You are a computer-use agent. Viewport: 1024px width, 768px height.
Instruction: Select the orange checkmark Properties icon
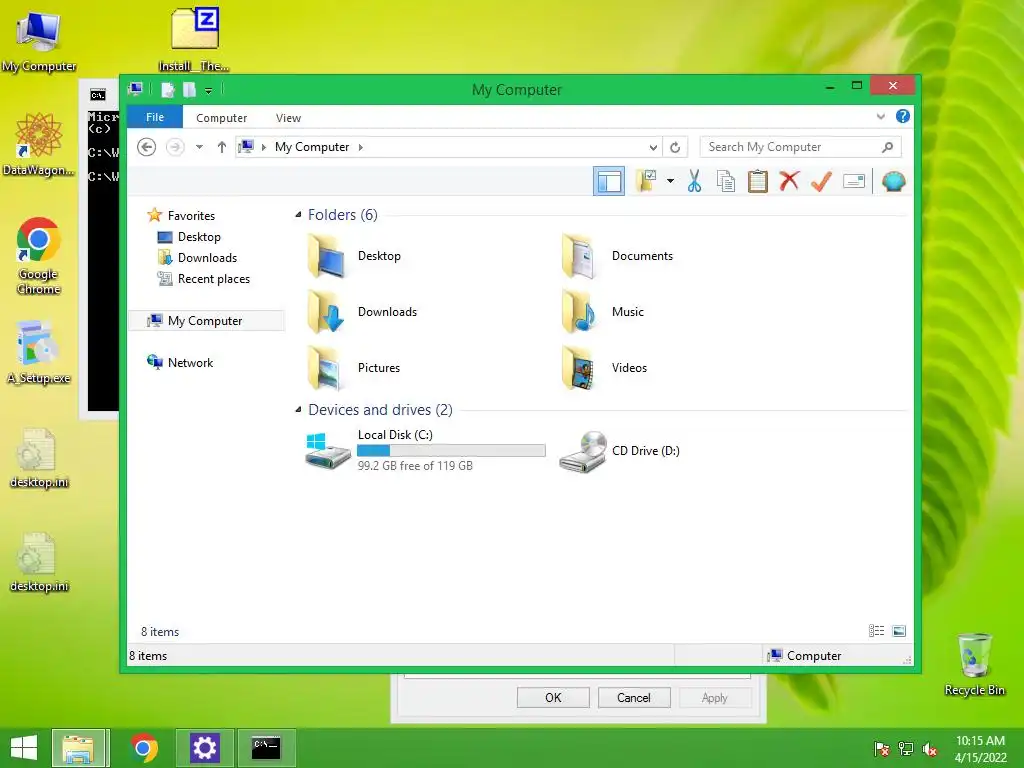pyautogui.click(x=822, y=181)
